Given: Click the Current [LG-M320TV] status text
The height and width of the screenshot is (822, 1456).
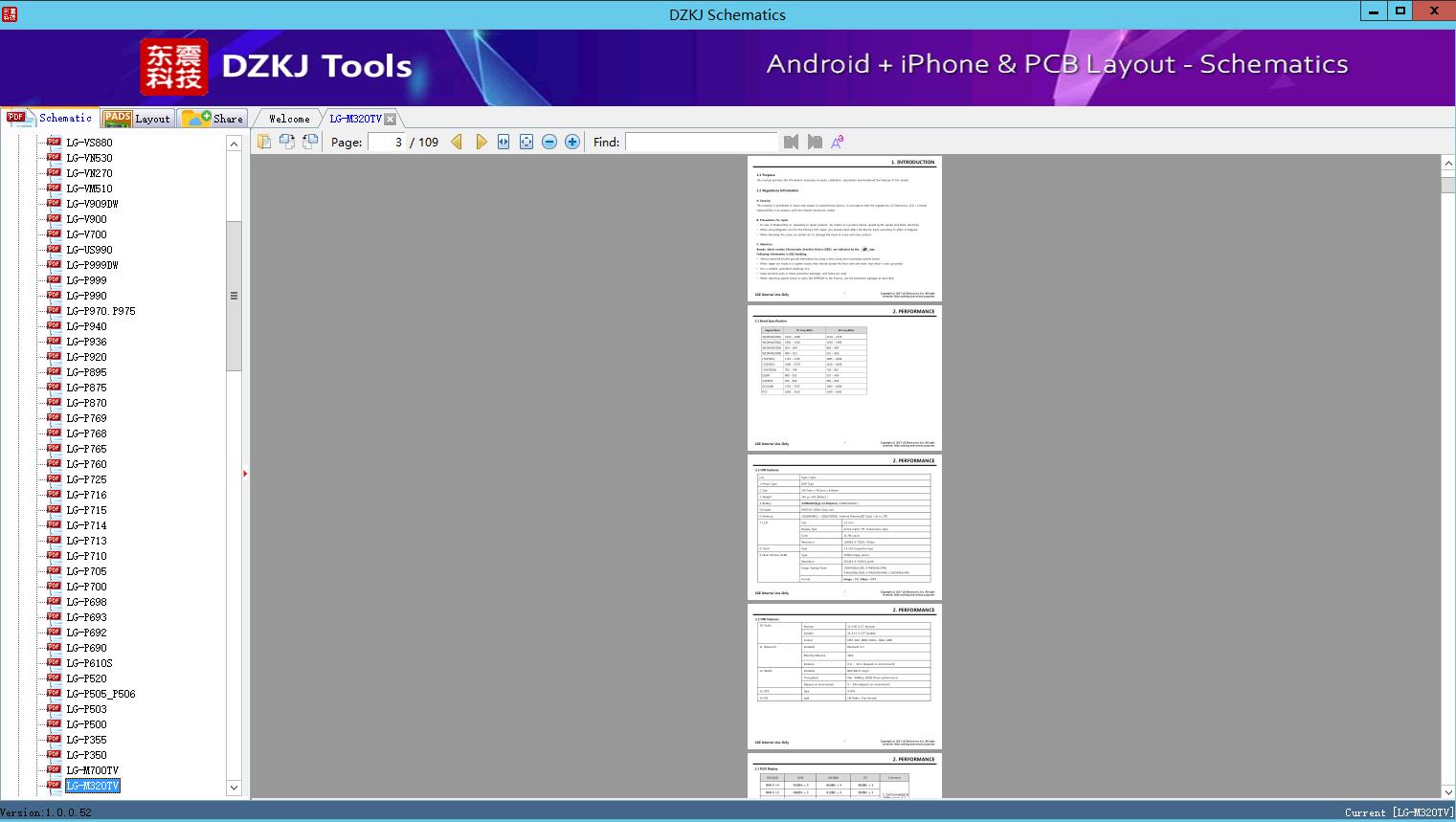Looking at the screenshot, I should pyautogui.click(x=1399, y=812).
